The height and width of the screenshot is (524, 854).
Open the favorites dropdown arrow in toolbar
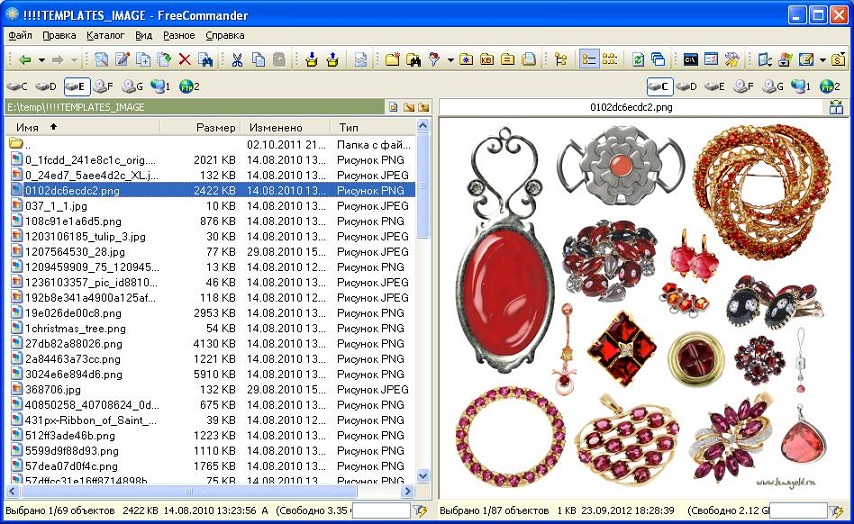click(450, 60)
